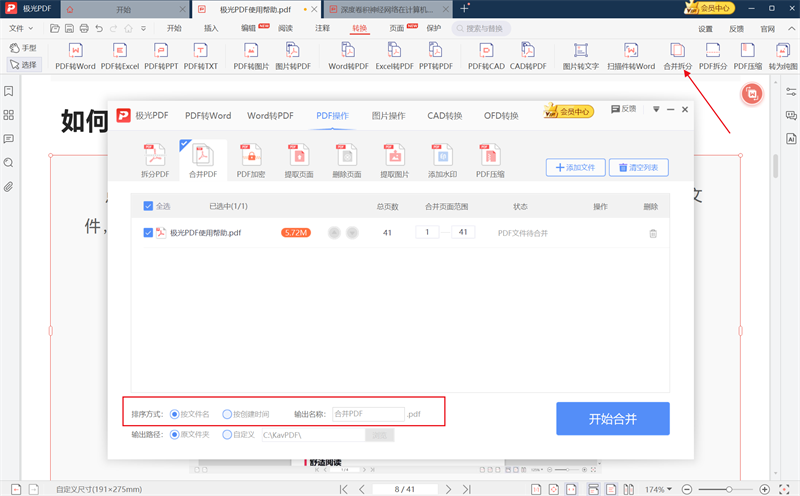Click the 开始合并 button

pyautogui.click(x=613, y=418)
